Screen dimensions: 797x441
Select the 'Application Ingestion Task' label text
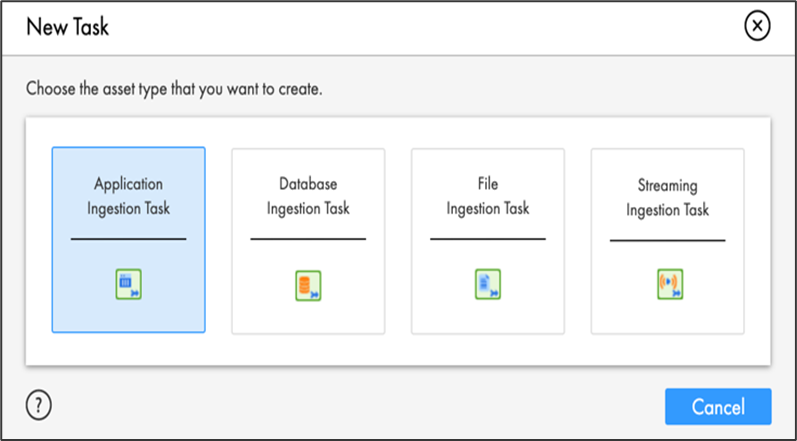pyautogui.click(x=129, y=196)
